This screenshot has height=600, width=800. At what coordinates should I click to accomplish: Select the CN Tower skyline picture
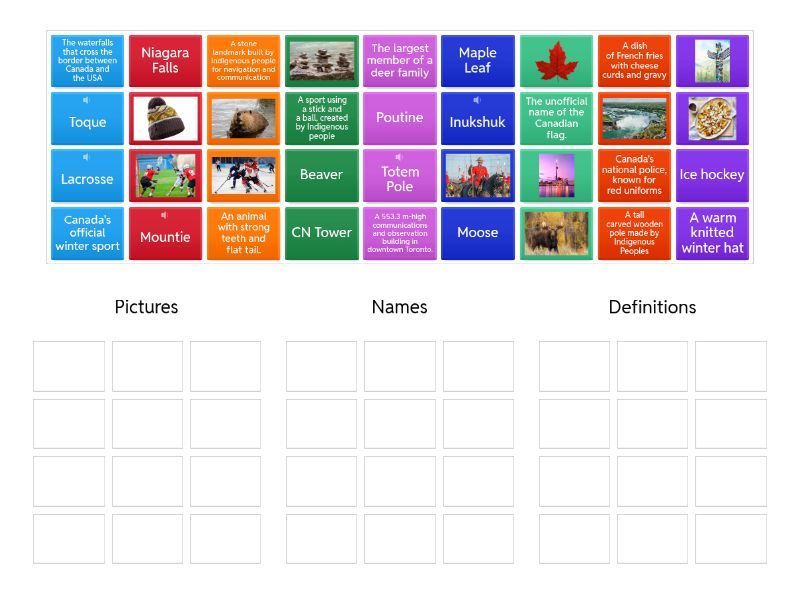click(556, 176)
